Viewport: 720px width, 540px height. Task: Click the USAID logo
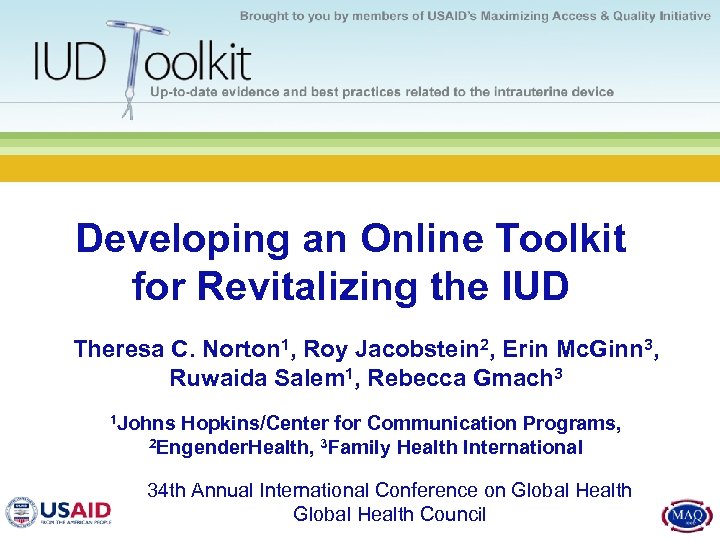click(58, 512)
